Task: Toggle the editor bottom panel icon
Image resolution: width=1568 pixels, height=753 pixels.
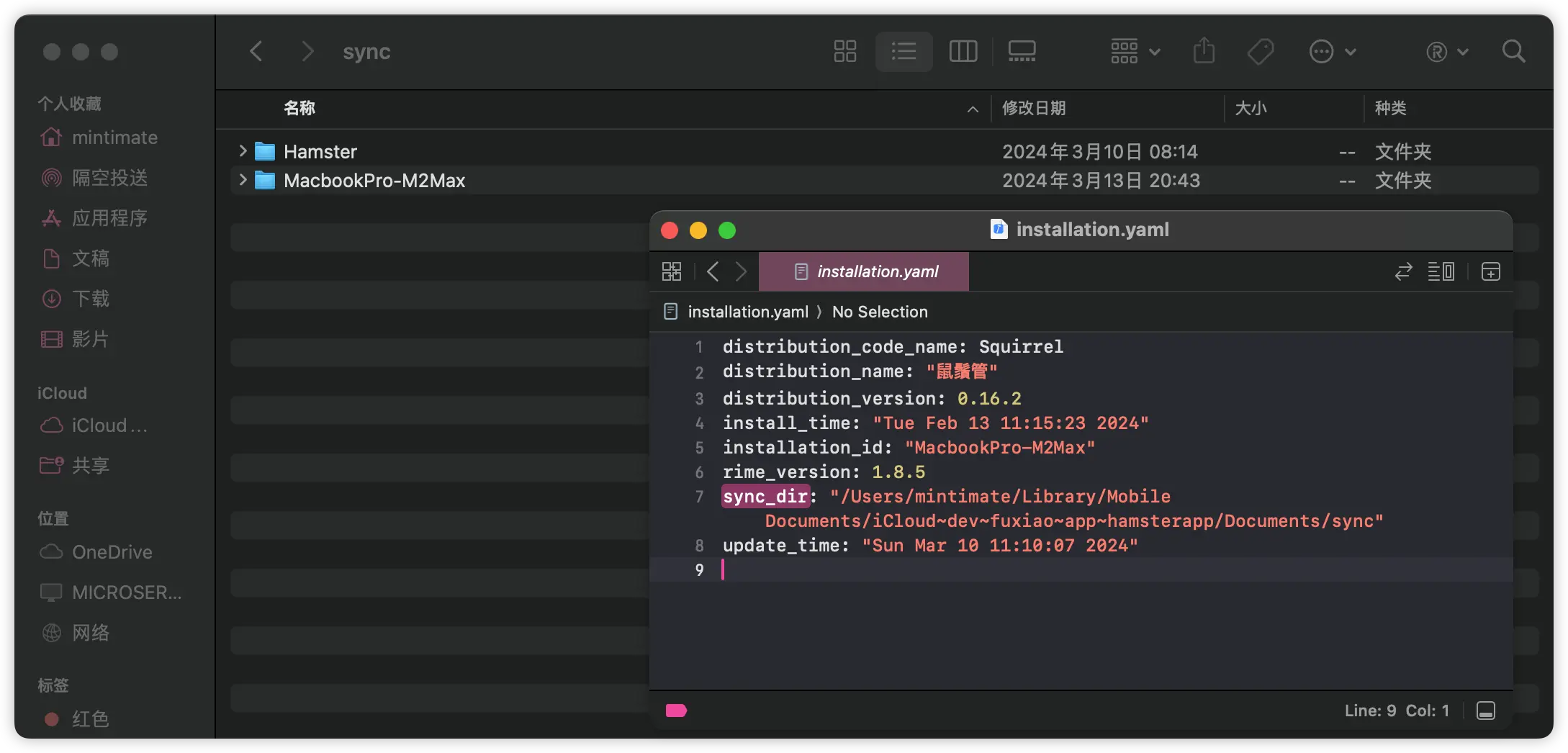Action: pyautogui.click(x=1486, y=711)
